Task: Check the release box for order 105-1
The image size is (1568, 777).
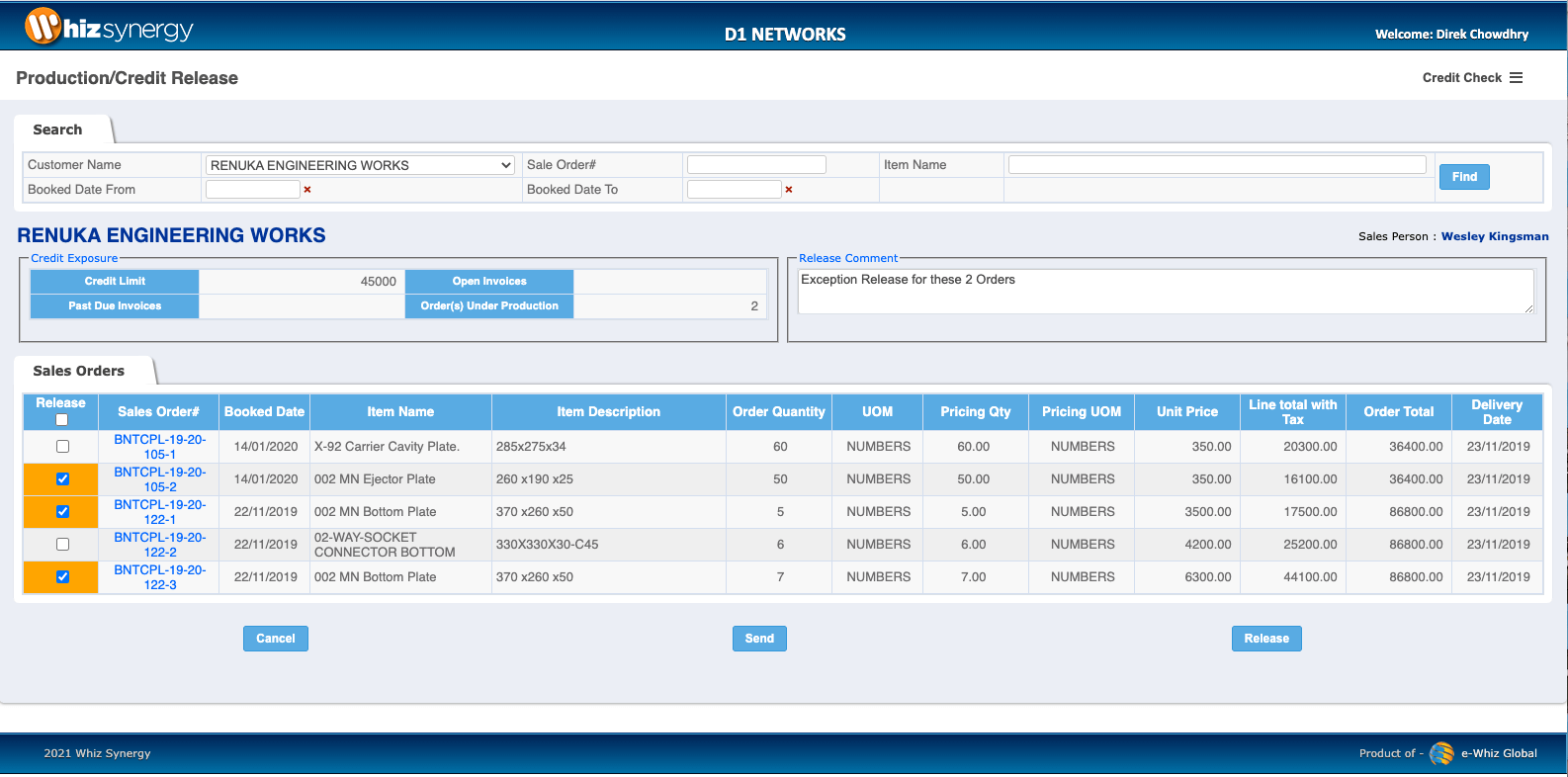Action: pyautogui.click(x=62, y=447)
